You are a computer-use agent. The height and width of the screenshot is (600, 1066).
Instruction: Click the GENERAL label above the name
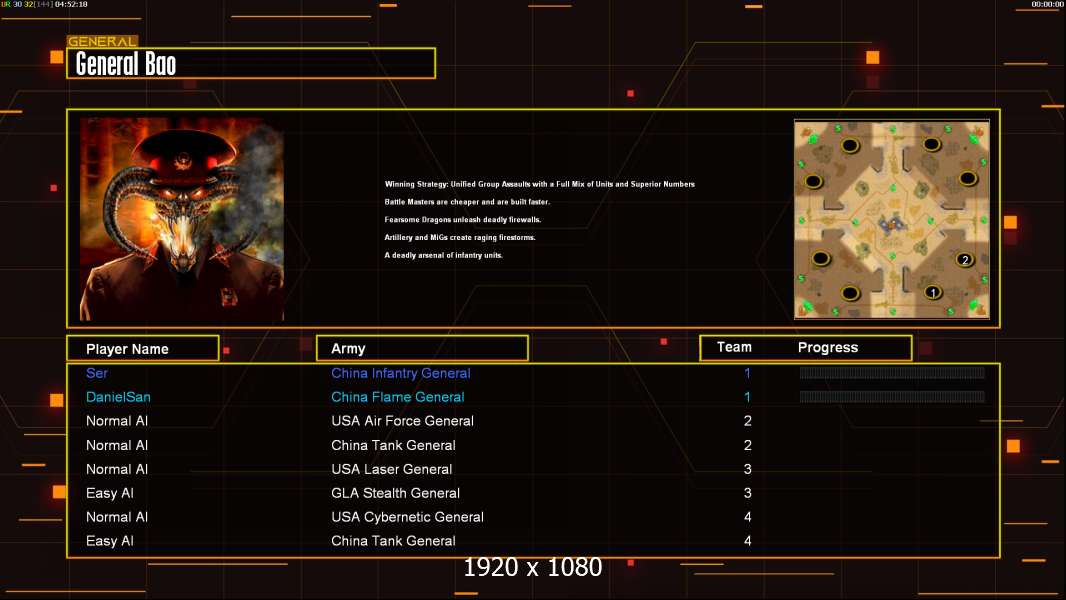click(102, 42)
